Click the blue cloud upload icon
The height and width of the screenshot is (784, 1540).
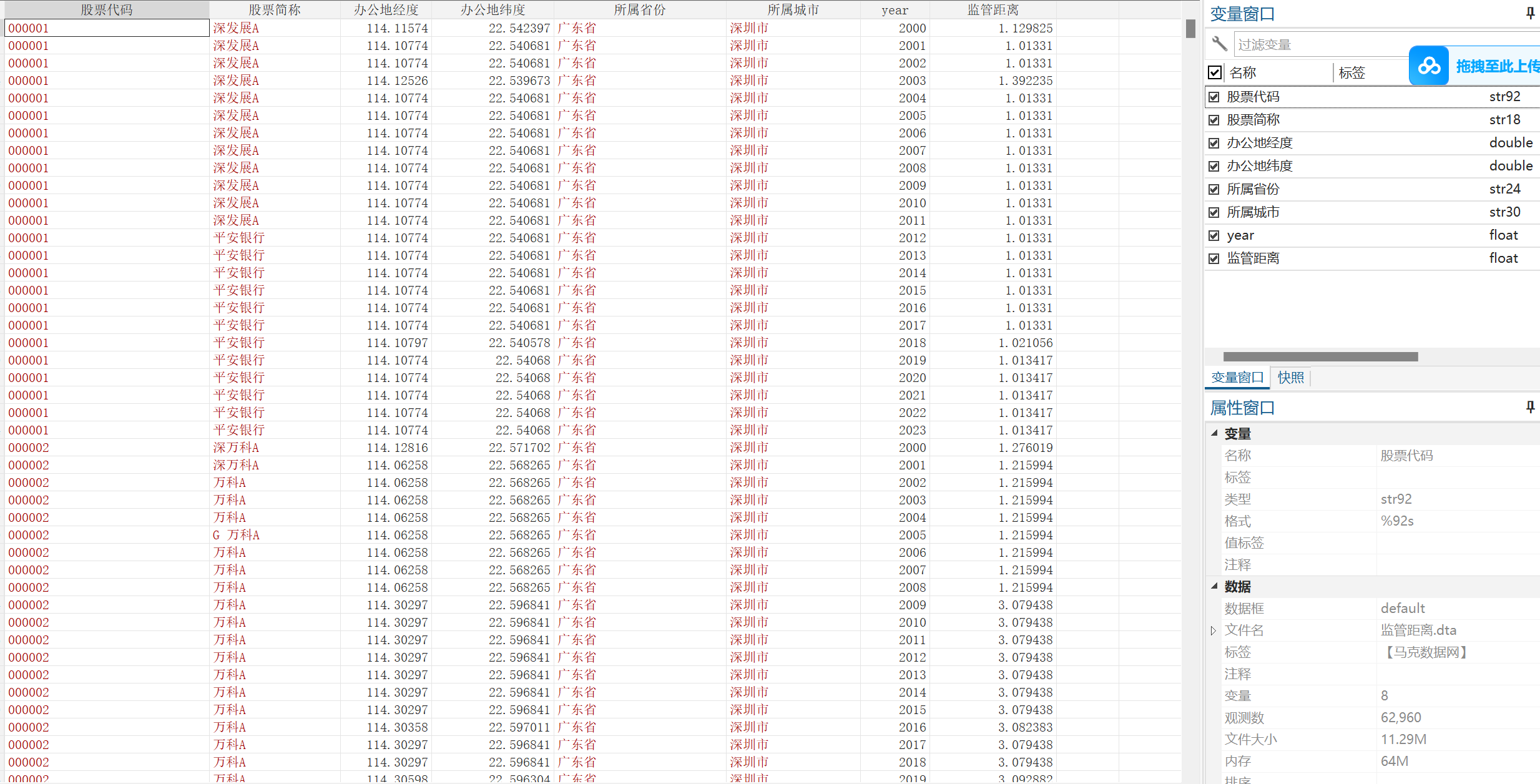pos(1428,66)
